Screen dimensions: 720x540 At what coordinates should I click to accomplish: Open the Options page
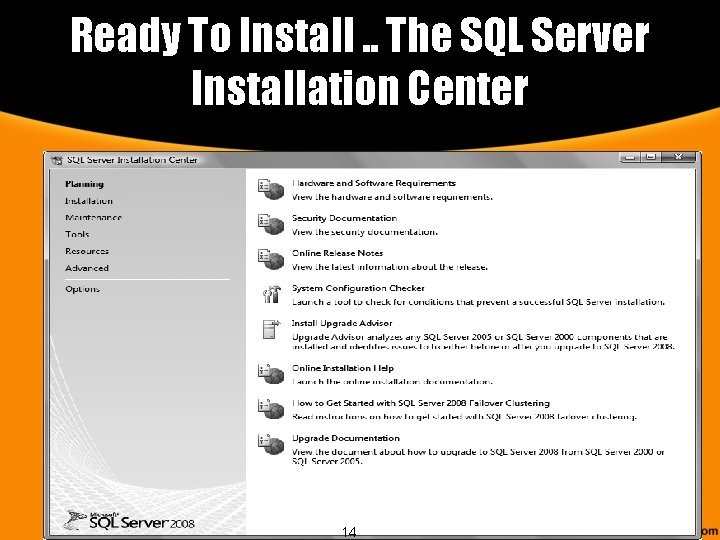pyautogui.click(x=82, y=289)
